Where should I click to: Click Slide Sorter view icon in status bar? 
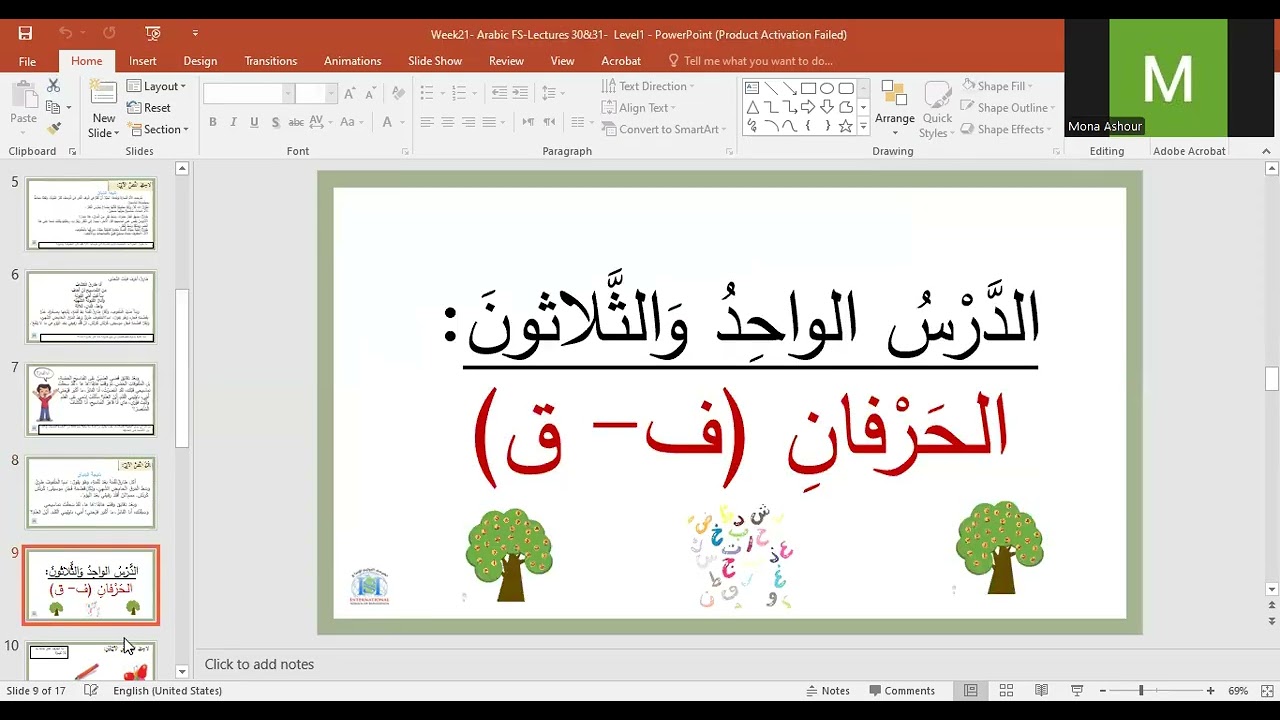click(x=1006, y=691)
